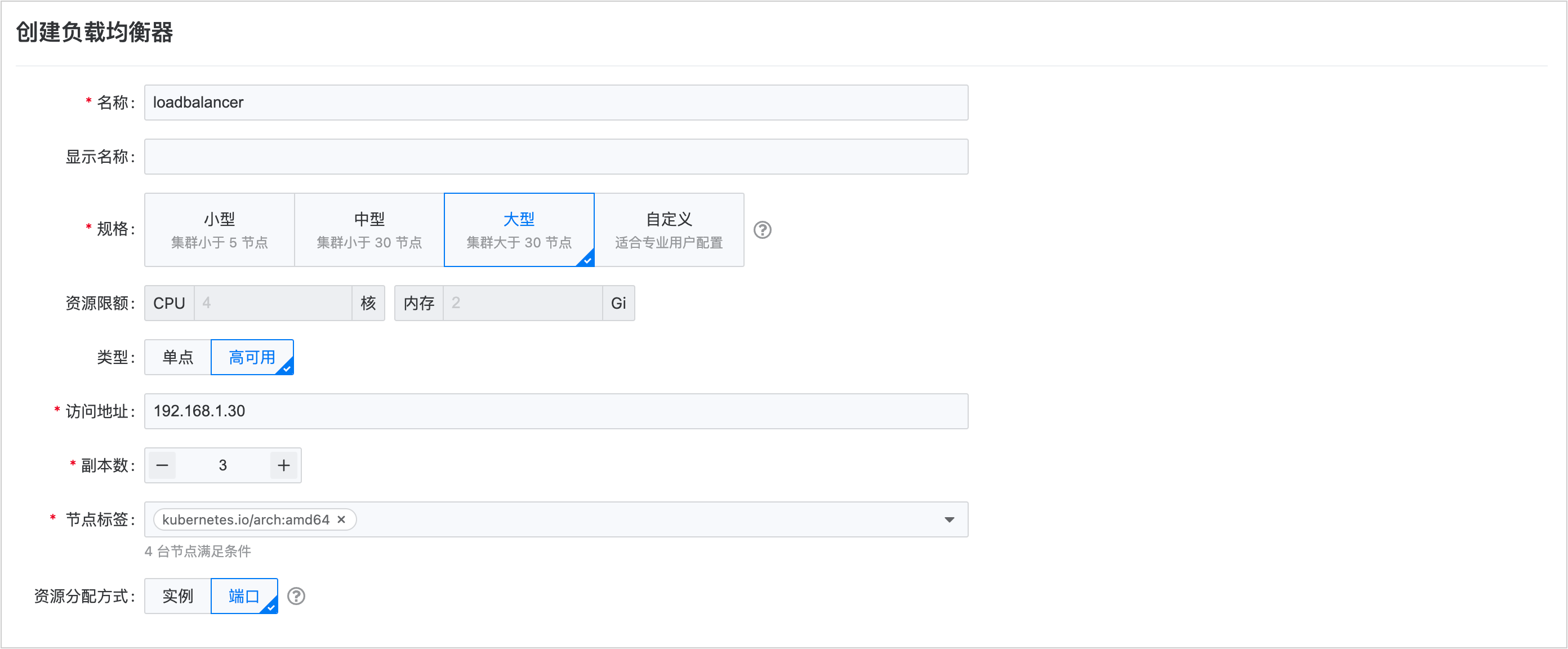Set type to 高可用
Screen dimensions: 1568x649
252,357
